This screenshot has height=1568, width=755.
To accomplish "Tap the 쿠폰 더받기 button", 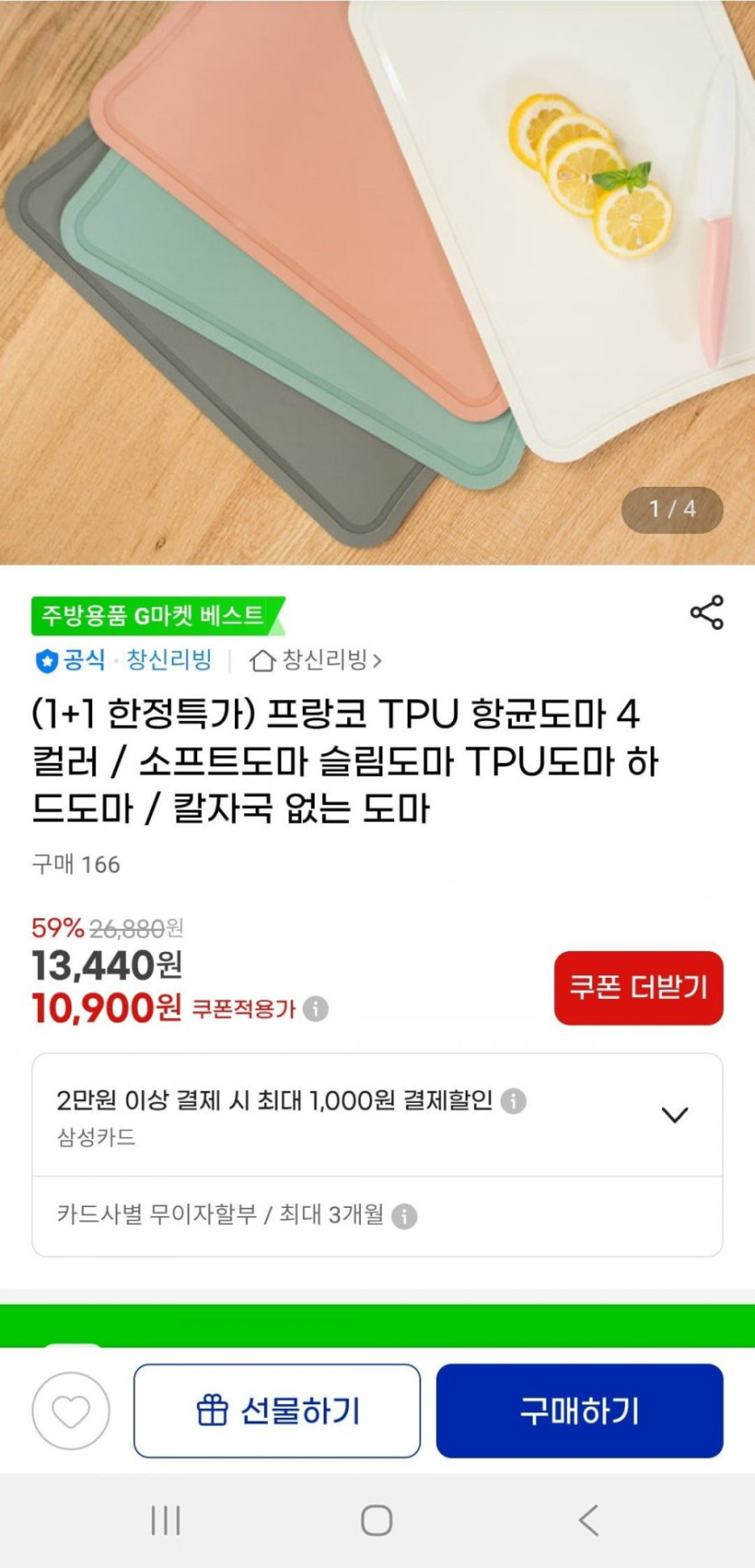I will click(x=638, y=988).
